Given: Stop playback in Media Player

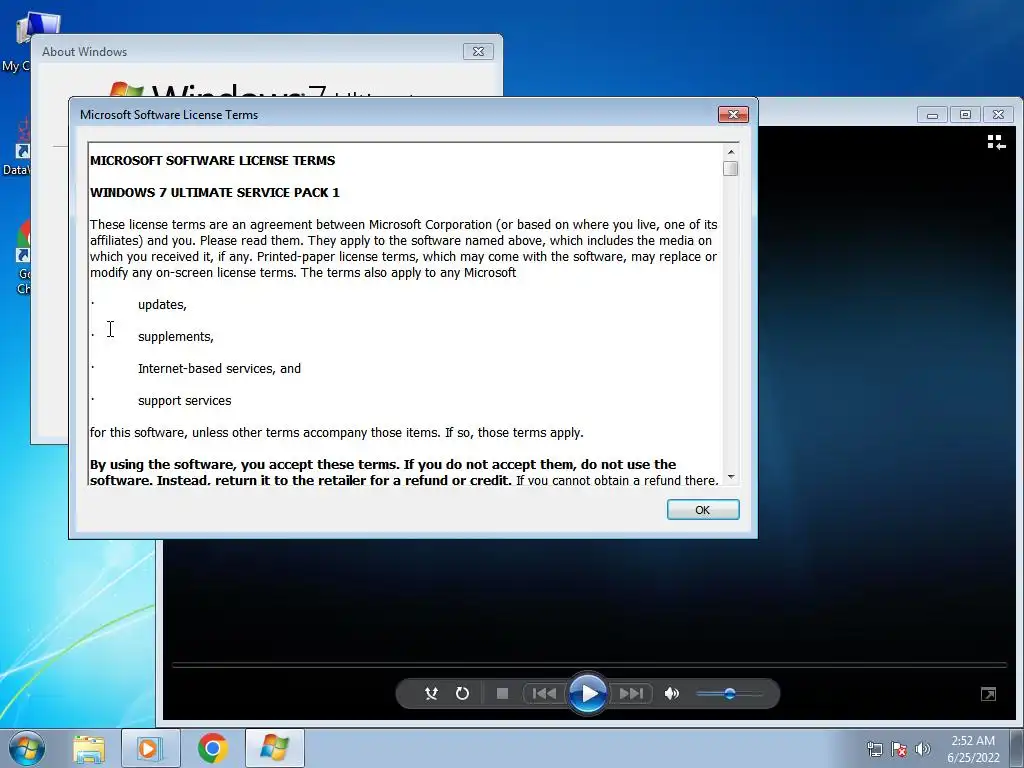Looking at the screenshot, I should [502, 694].
